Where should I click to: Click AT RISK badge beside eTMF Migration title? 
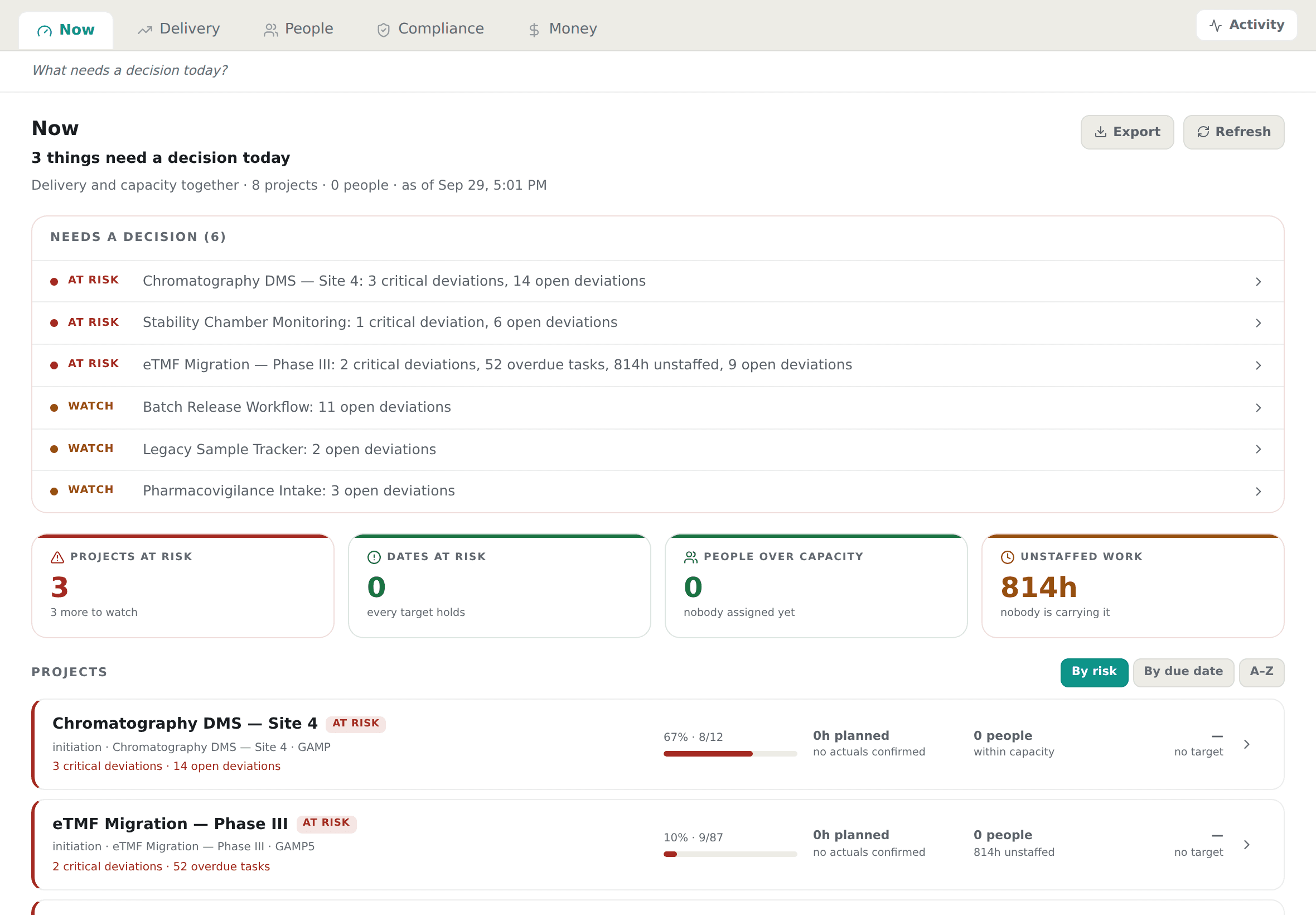pos(326,824)
